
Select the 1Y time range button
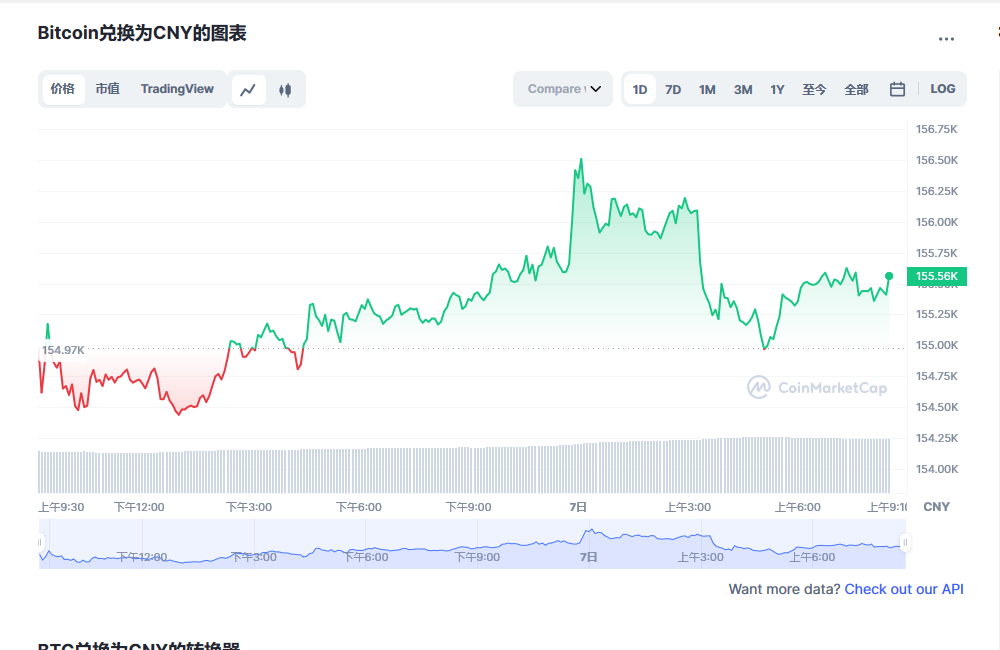point(777,89)
